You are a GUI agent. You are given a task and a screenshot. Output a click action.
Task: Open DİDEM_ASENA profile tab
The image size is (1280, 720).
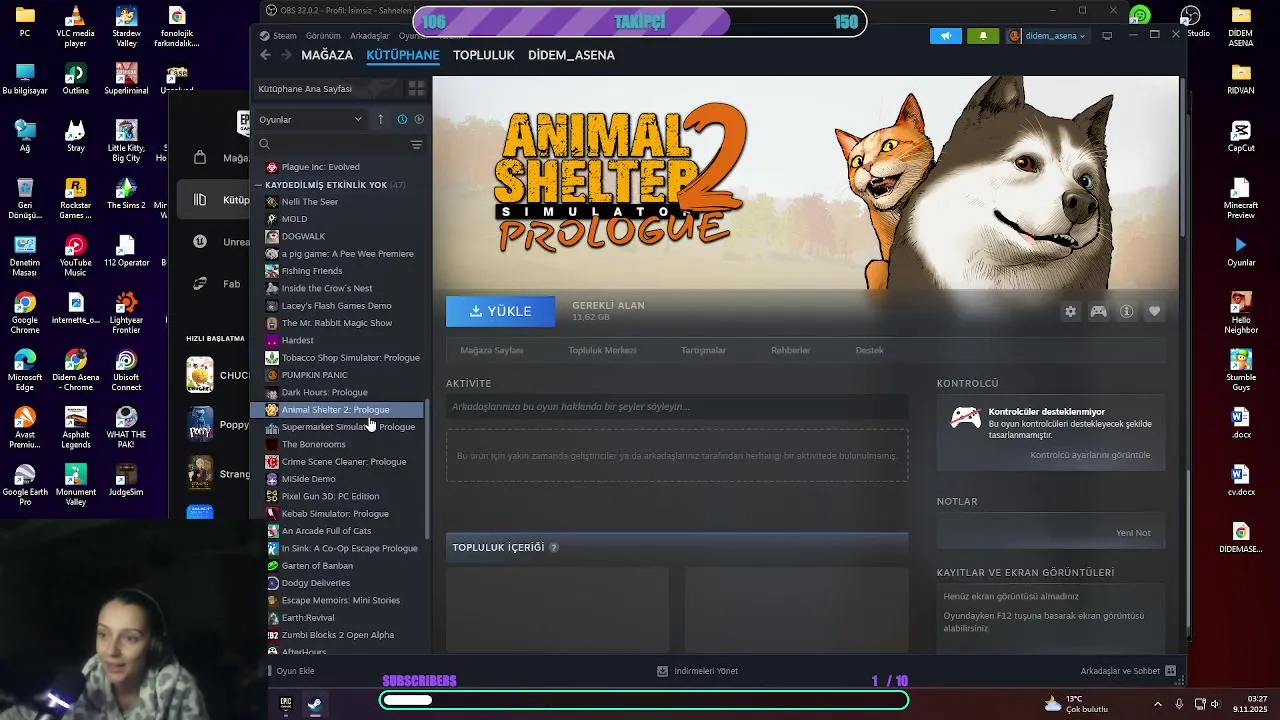pyautogui.click(x=571, y=55)
